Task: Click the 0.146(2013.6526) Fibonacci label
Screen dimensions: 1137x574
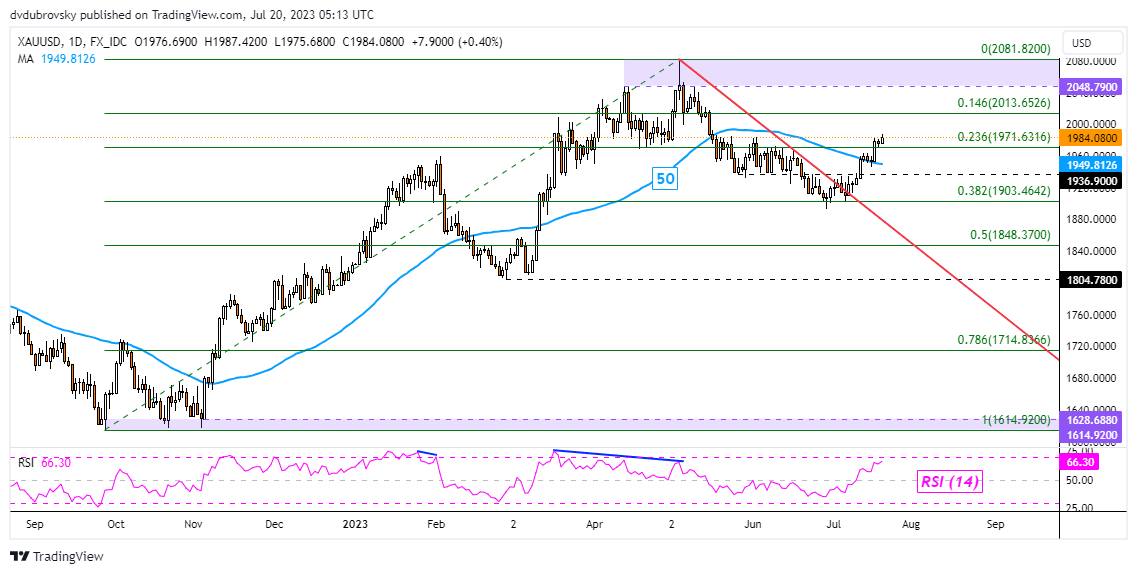Action: click(1004, 103)
